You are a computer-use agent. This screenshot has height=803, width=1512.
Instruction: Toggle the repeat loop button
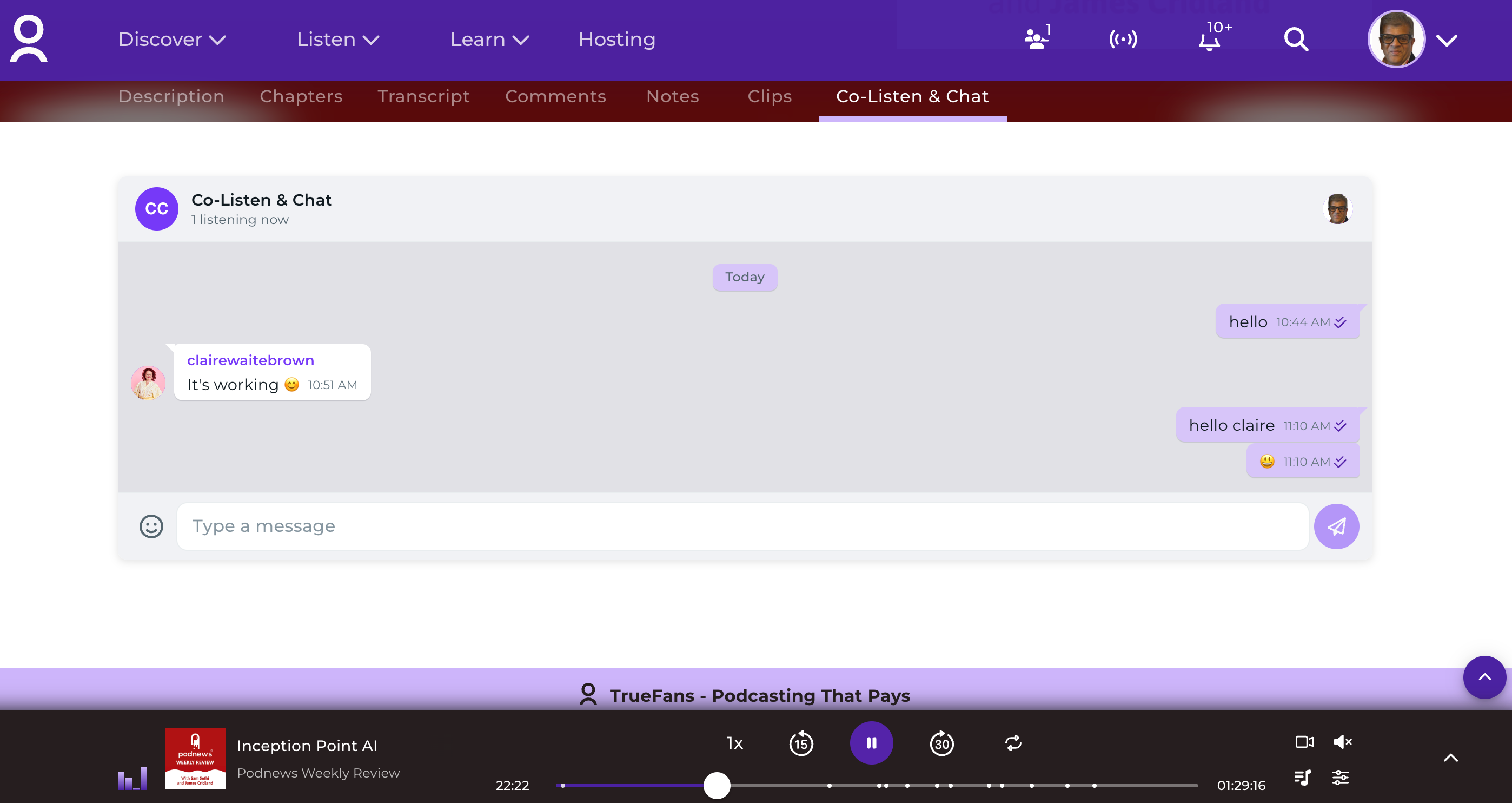coord(1013,743)
